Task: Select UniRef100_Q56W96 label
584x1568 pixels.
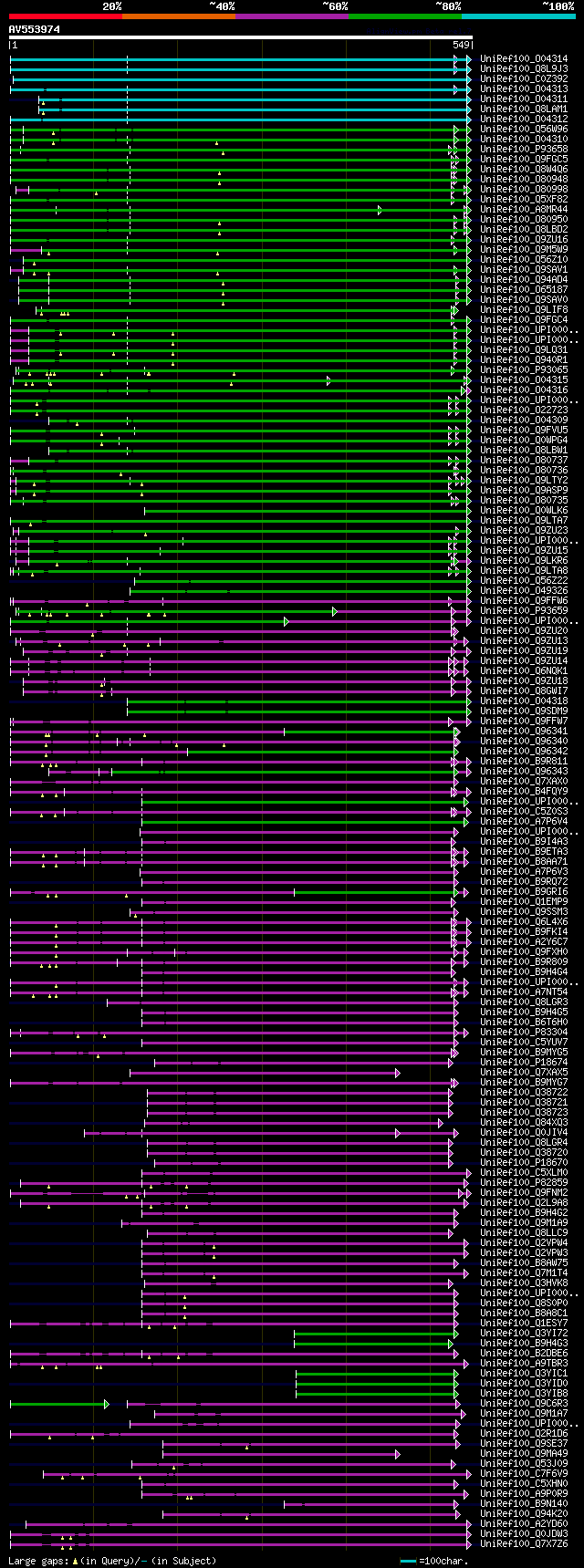Action: click(x=524, y=129)
